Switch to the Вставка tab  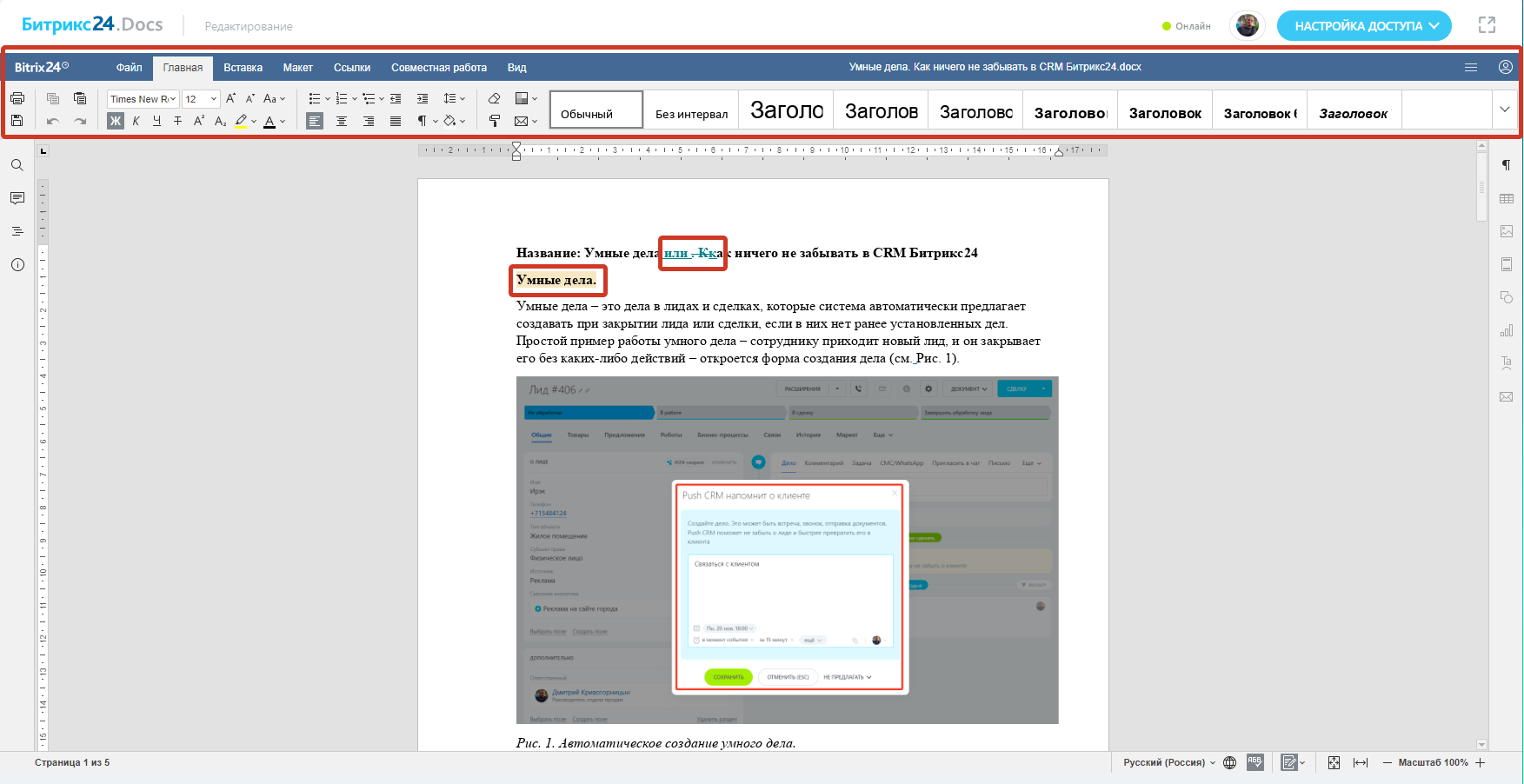coord(243,67)
